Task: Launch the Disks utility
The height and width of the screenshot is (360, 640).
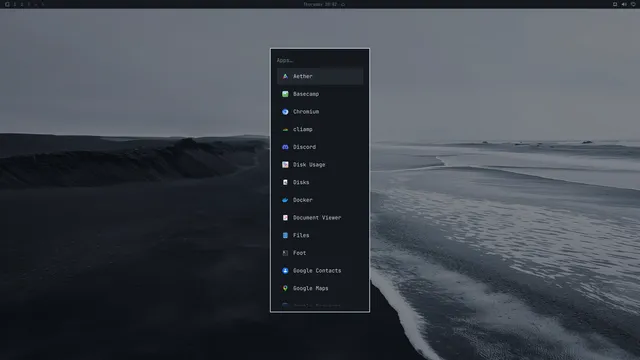Action: tap(320, 182)
